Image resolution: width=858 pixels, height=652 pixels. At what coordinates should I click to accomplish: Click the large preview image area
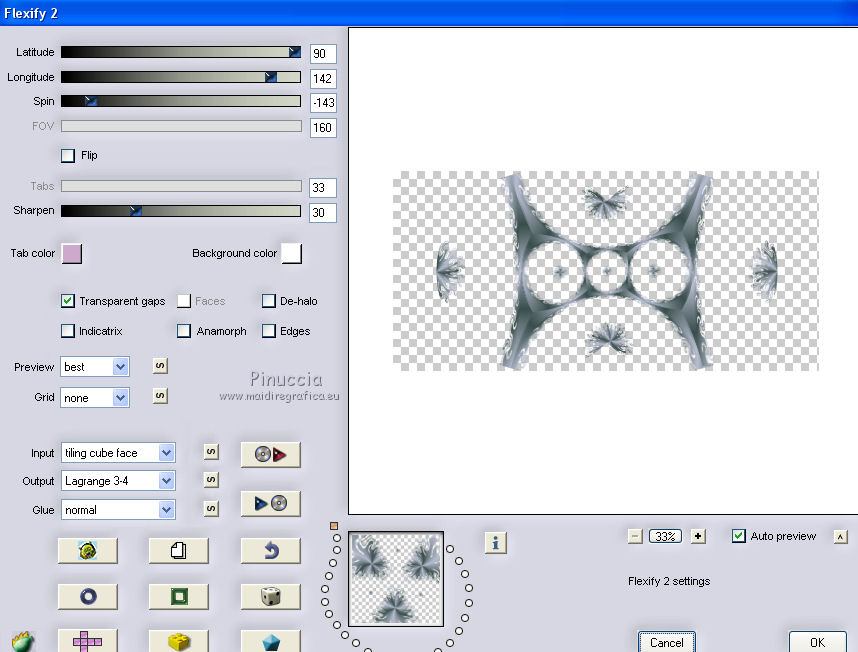605,271
